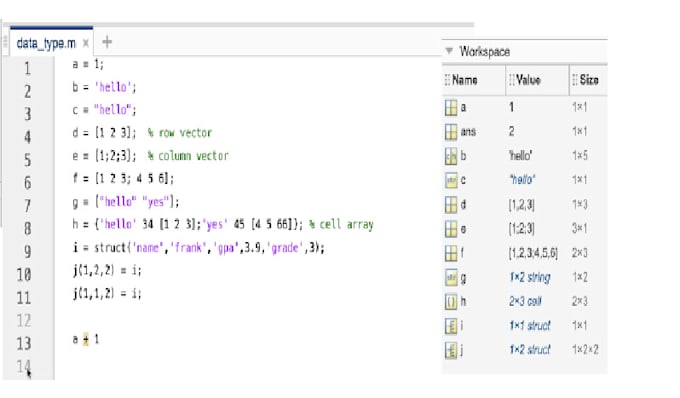Select the matrix icon of variable f
680x398 pixels.
[x=451, y=253]
